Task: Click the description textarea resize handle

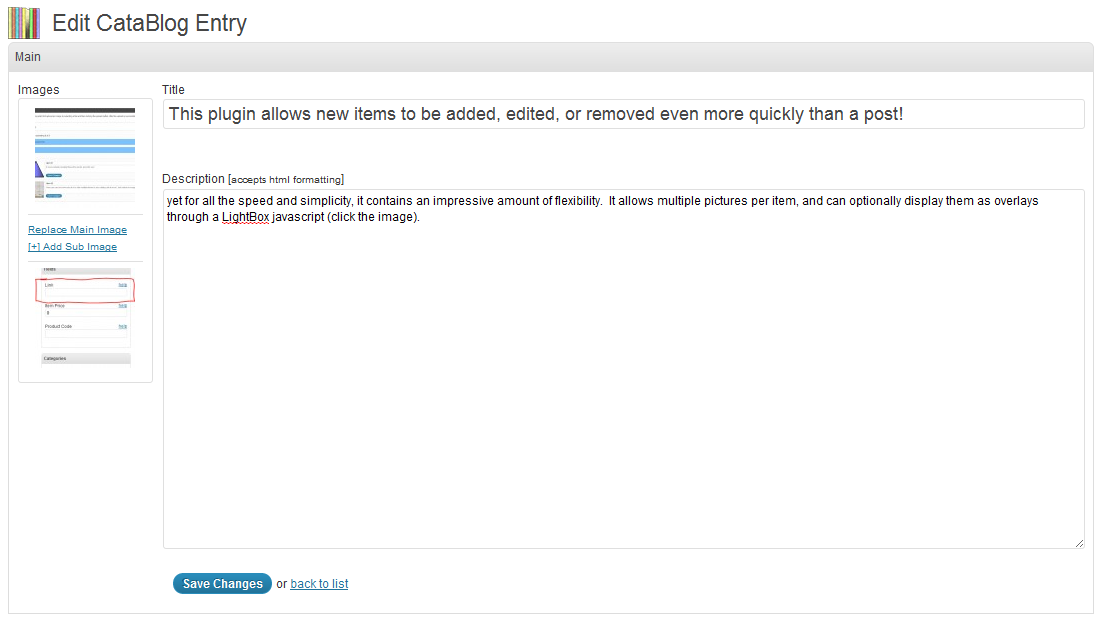Action: pyautogui.click(x=1079, y=543)
